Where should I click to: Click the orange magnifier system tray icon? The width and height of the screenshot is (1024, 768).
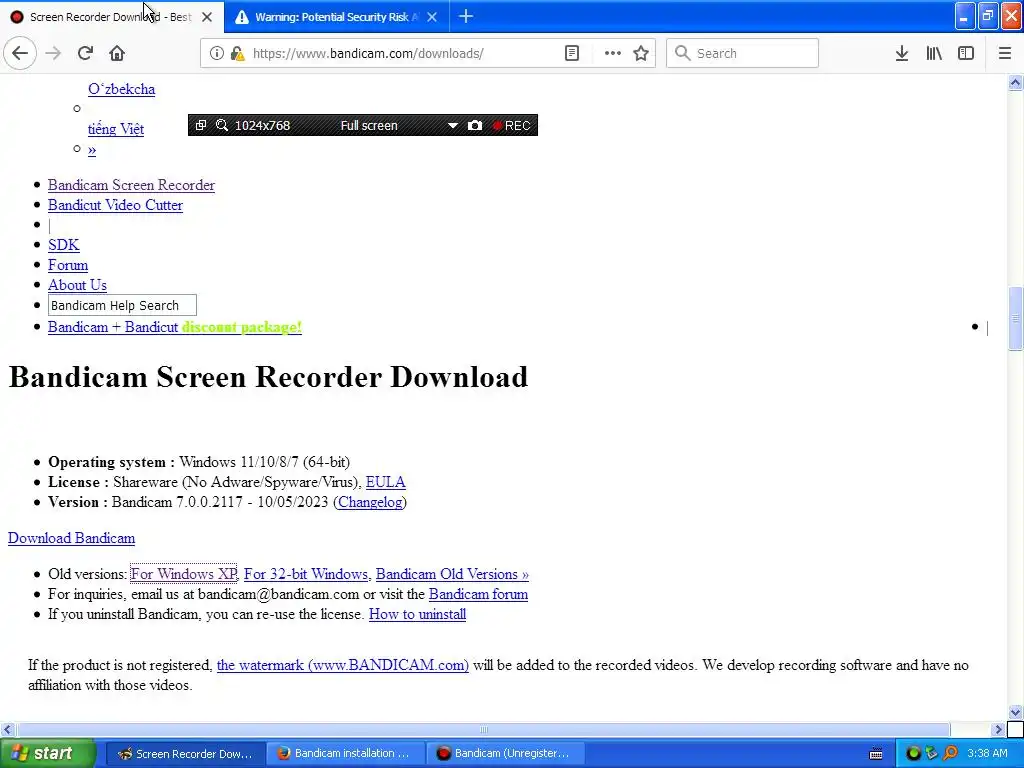pos(950,754)
